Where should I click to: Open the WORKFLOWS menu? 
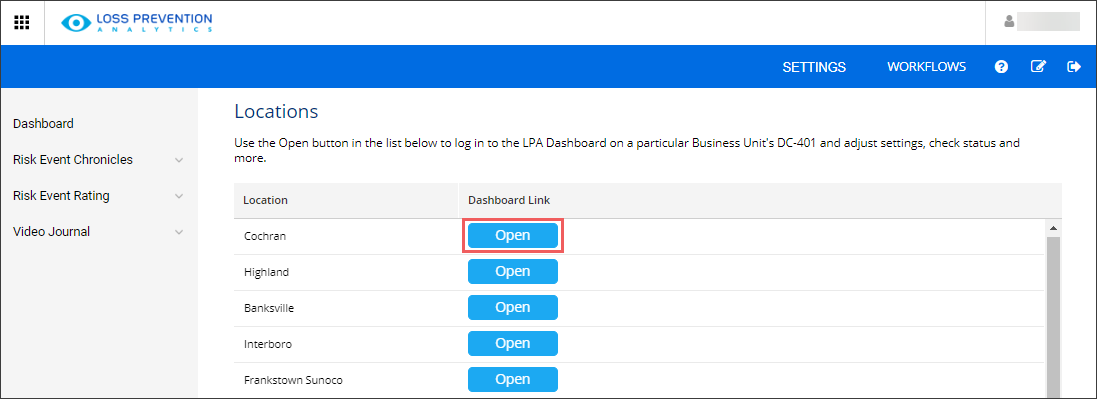[x=926, y=66]
